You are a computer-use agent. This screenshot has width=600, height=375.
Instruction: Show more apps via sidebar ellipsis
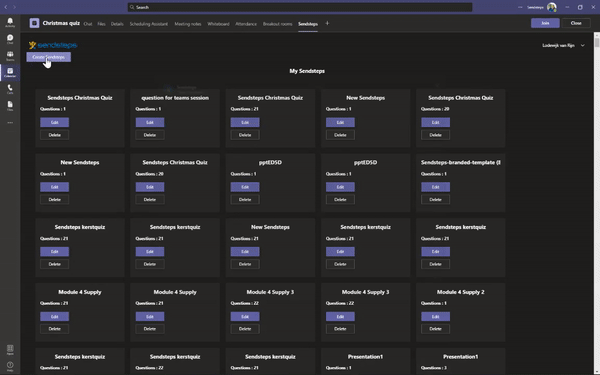tap(10, 122)
